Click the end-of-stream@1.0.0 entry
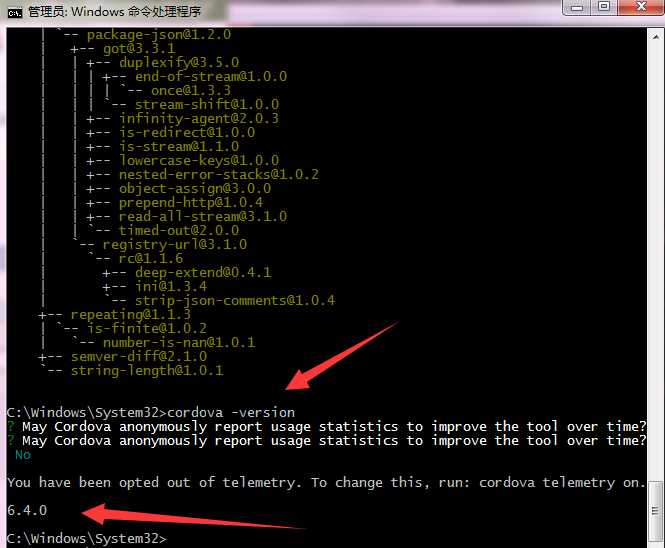The height and width of the screenshot is (548, 665). tap(211, 77)
